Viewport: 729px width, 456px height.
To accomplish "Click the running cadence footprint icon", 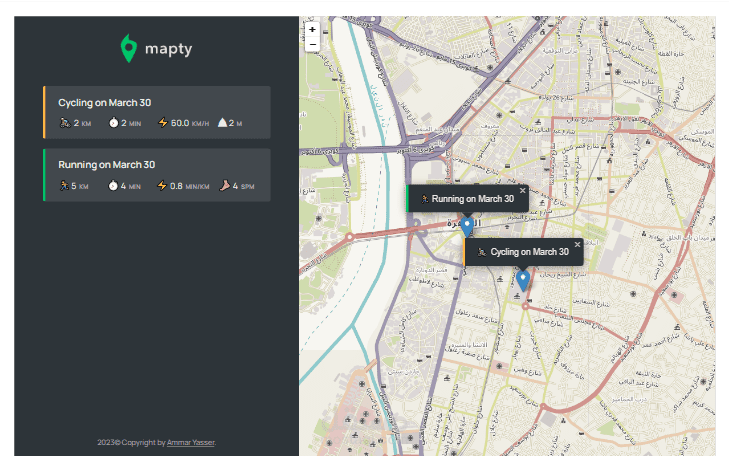I will coord(225,186).
